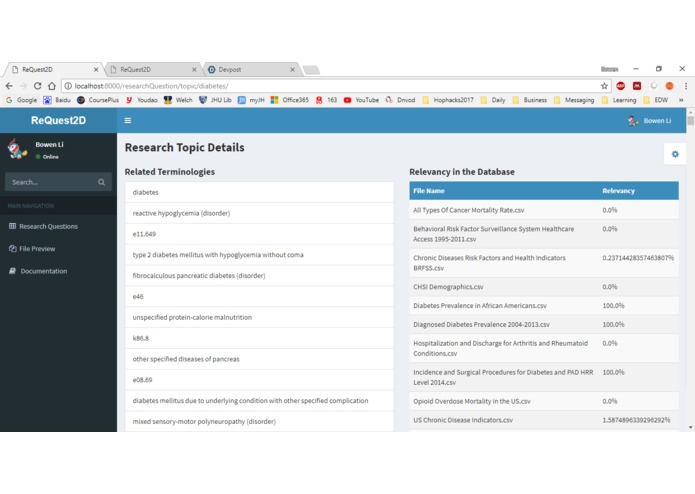The image size is (695, 494).
Task: Open Chrome three-dot menu
Action: coord(686,86)
